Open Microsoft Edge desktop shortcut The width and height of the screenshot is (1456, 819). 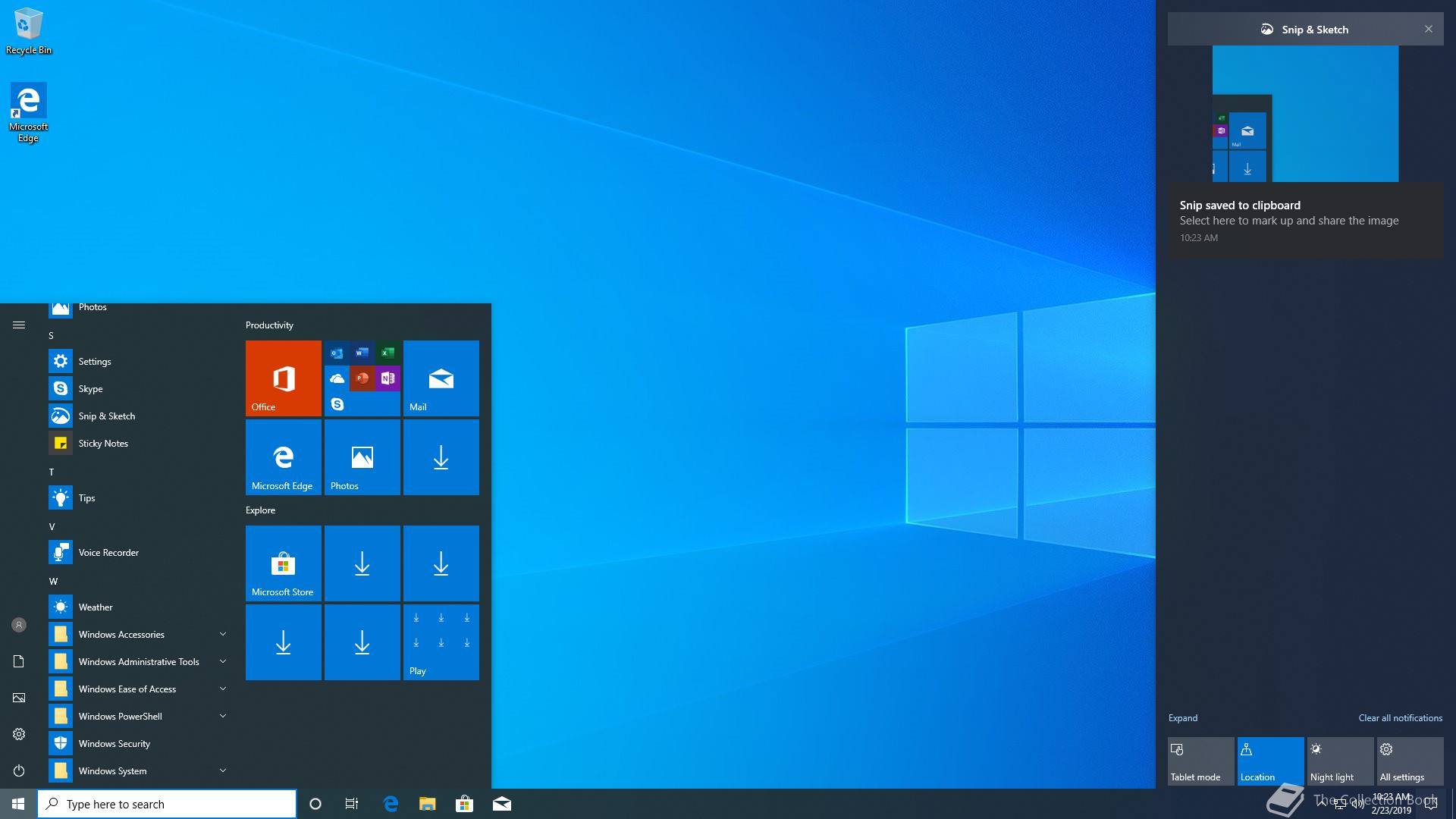click(28, 113)
